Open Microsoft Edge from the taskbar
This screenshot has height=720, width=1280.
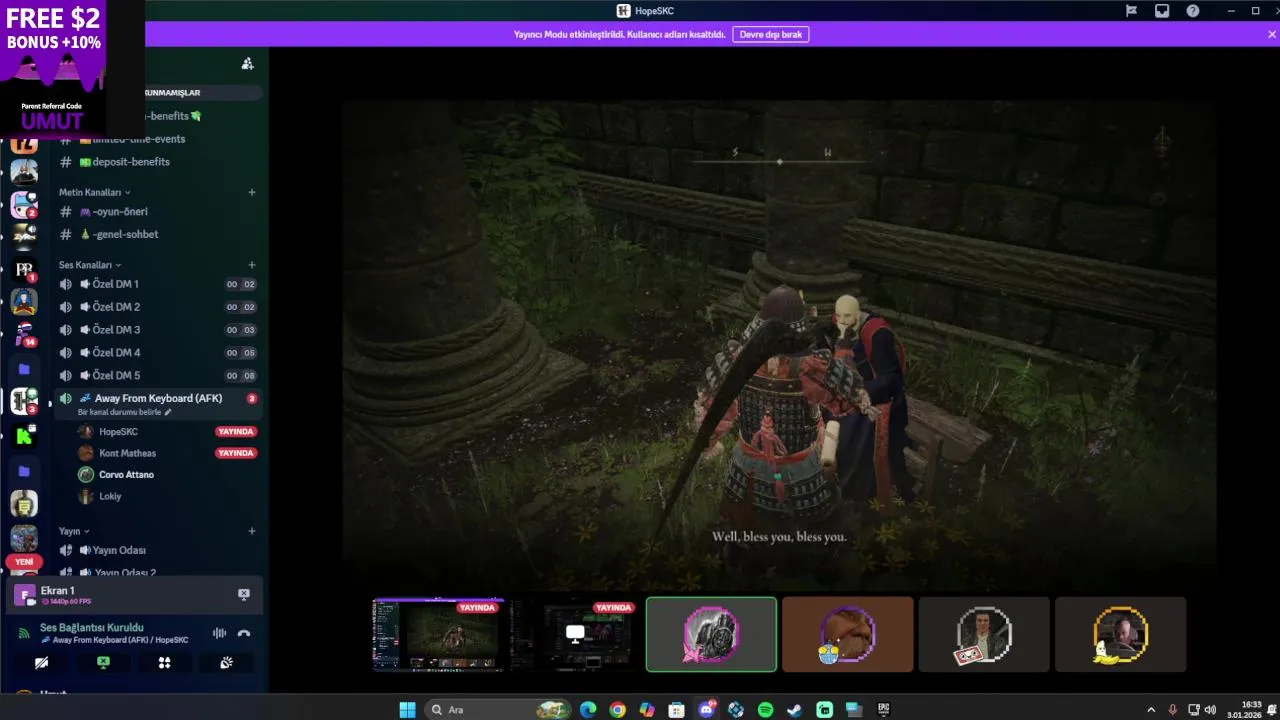pos(588,709)
